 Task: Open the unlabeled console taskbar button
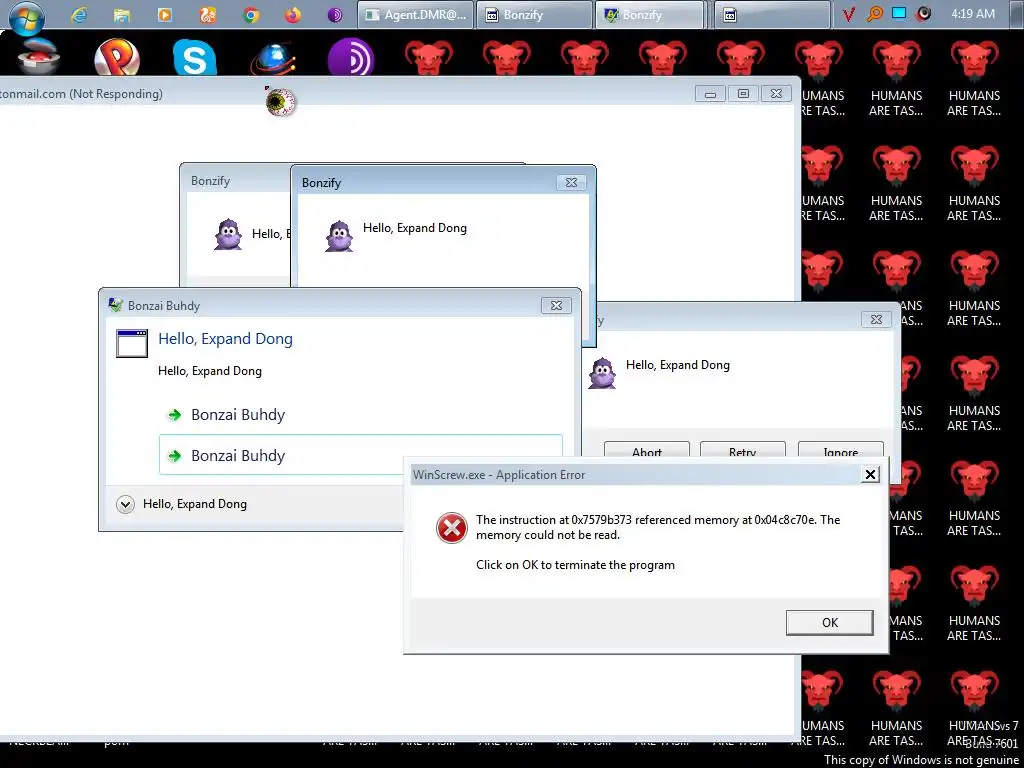(x=772, y=15)
